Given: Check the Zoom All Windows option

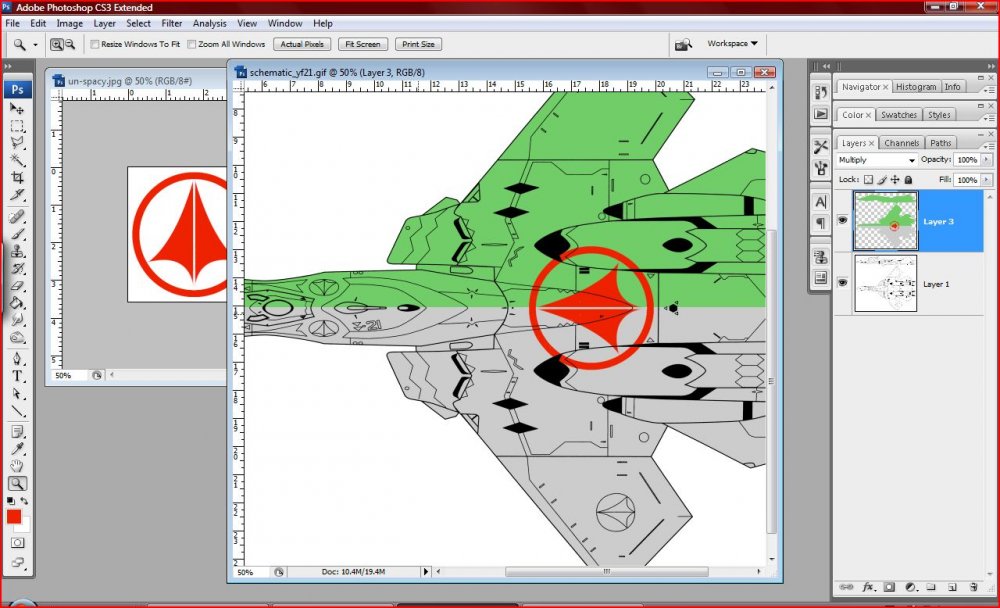Looking at the screenshot, I should pos(191,45).
